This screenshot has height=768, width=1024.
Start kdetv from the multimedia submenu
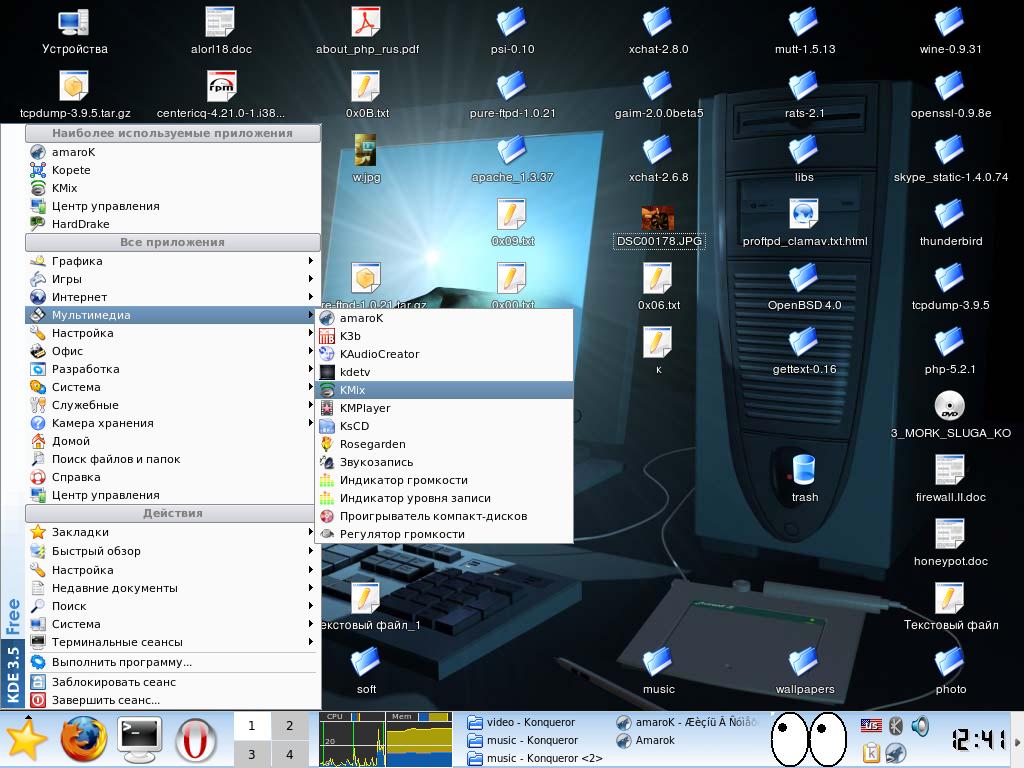click(x=444, y=372)
